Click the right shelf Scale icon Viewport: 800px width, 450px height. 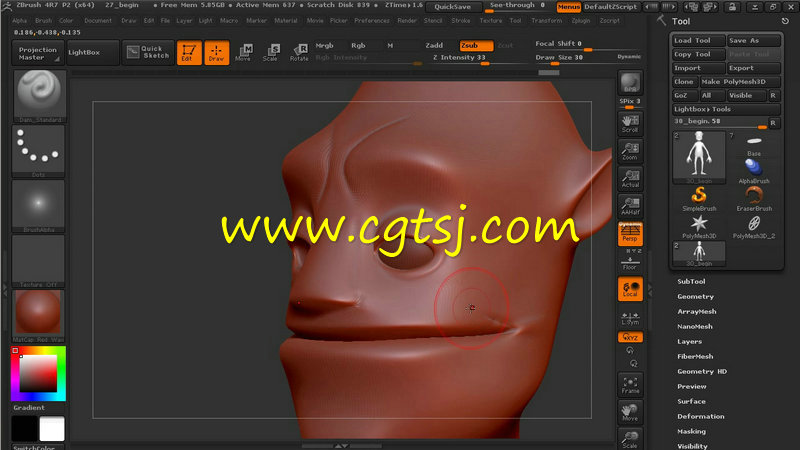pyautogui.click(x=630, y=439)
